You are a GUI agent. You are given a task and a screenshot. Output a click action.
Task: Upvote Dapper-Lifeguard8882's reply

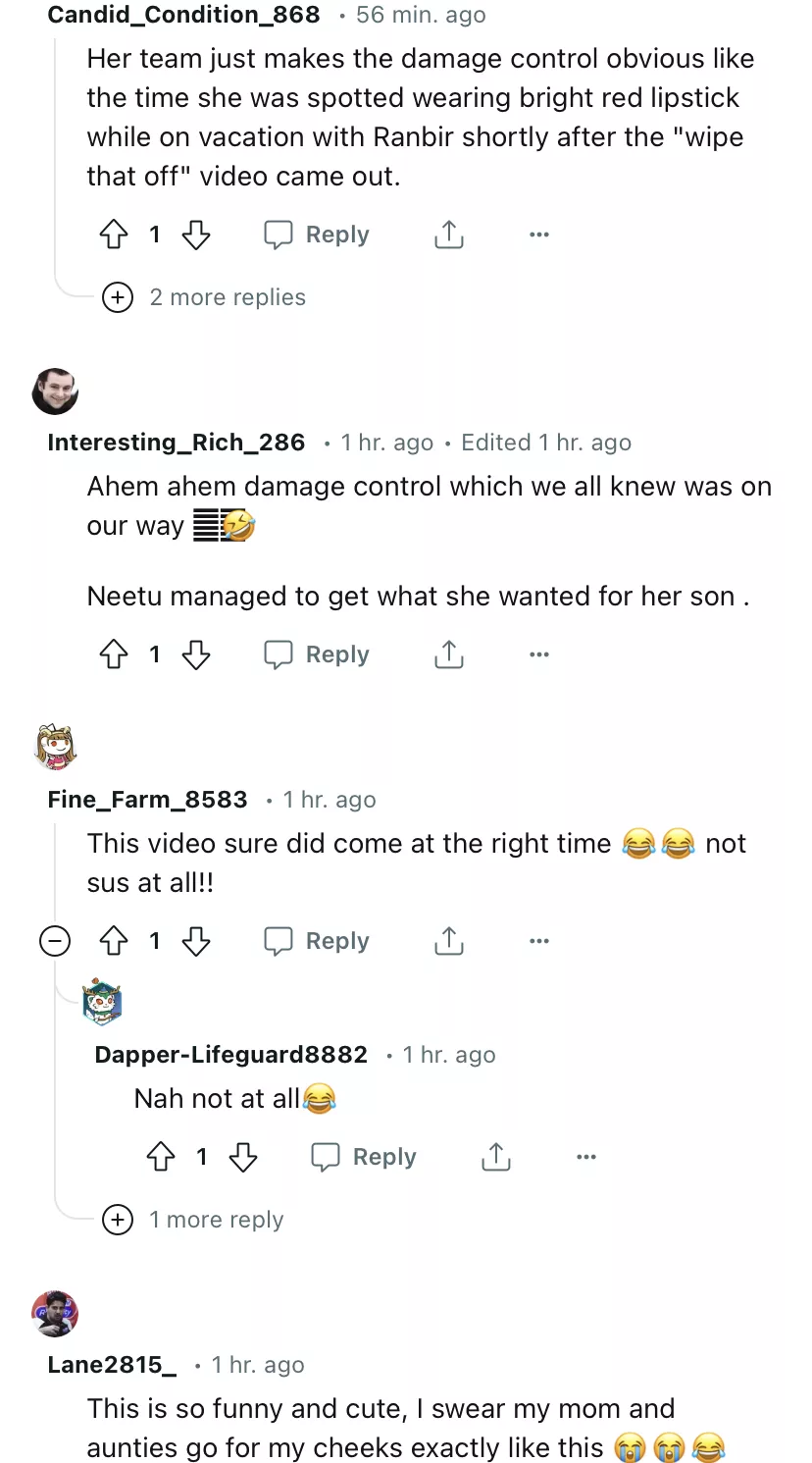[162, 1157]
